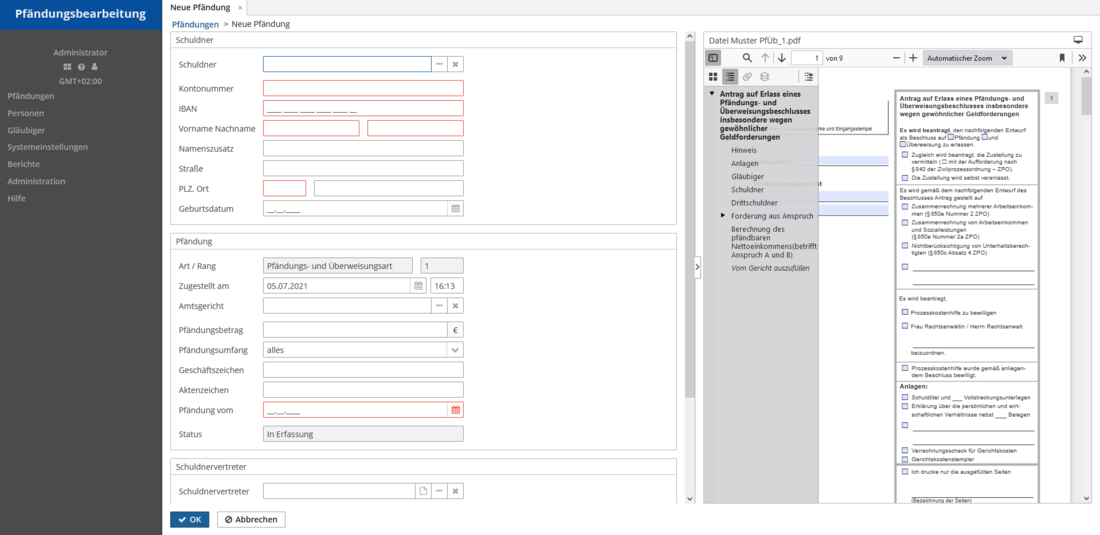This screenshot has width=1100, height=535.
Task: Switch to the Neue Pfändung tab
Action: point(200,7)
